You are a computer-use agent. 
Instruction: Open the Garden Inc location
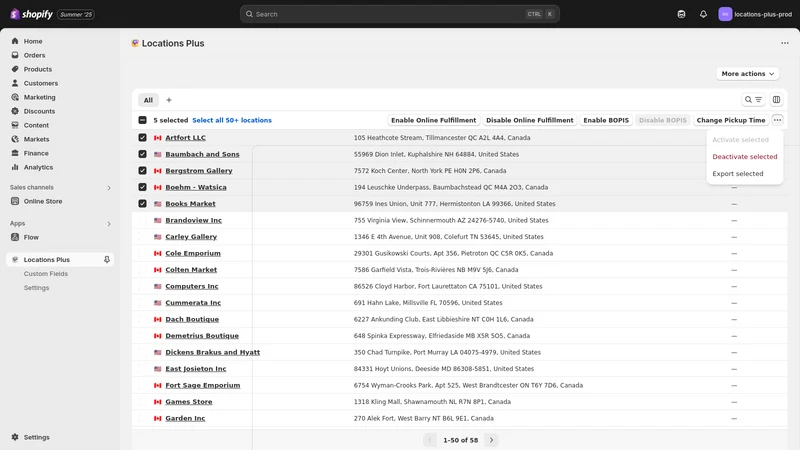tap(185, 418)
